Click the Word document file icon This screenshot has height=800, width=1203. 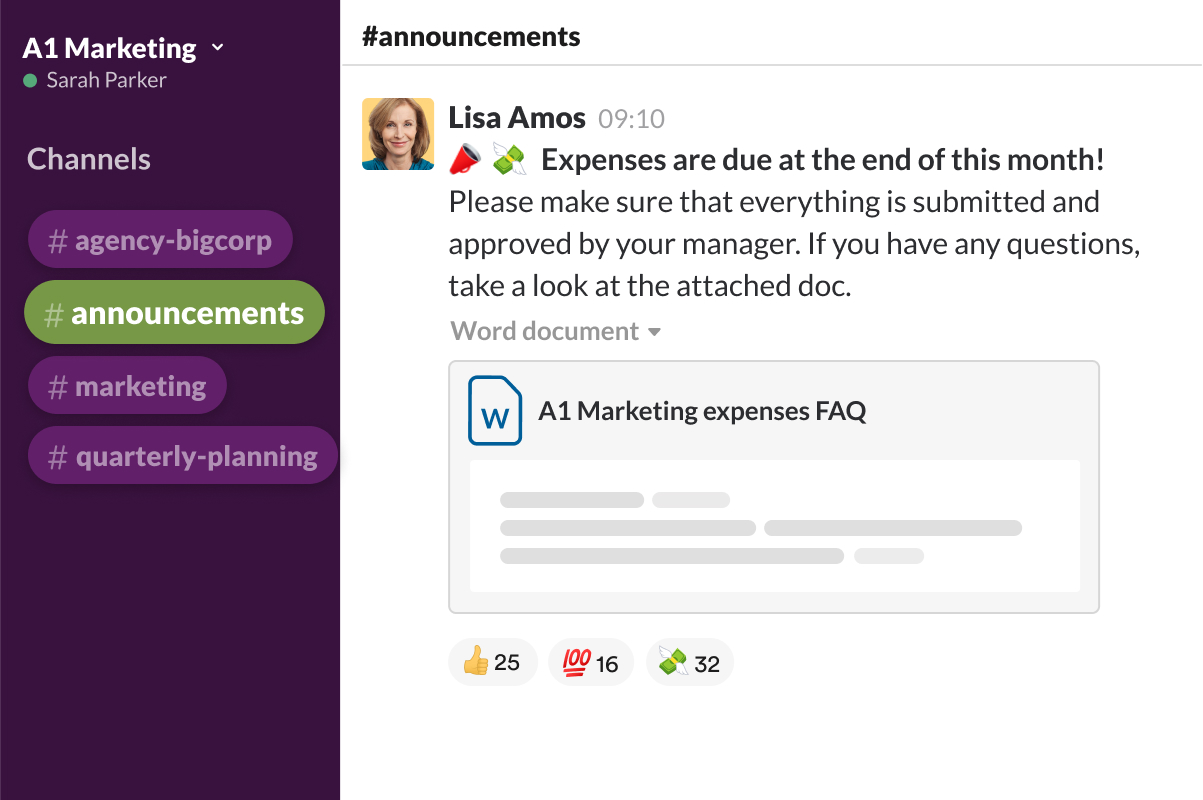click(x=494, y=411)
